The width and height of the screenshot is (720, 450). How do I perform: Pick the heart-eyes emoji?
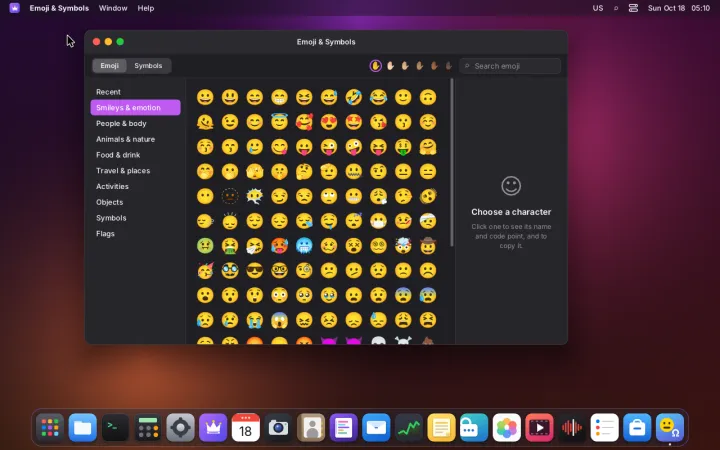tap(329, 122)
